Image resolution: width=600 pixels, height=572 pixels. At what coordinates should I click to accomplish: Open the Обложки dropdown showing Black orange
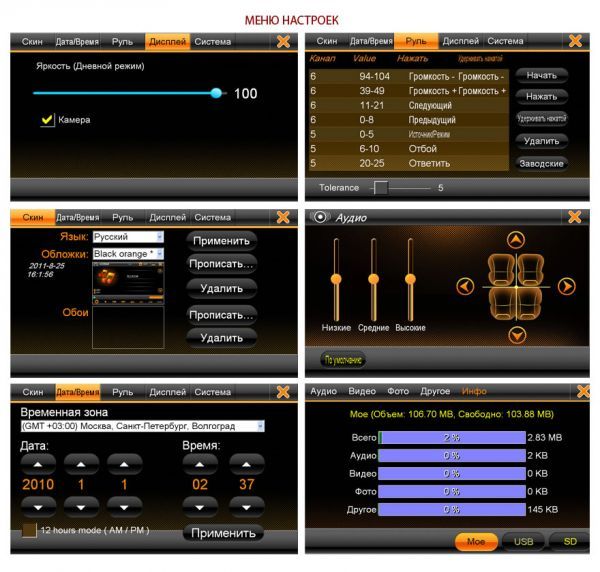tap(128, 254)
